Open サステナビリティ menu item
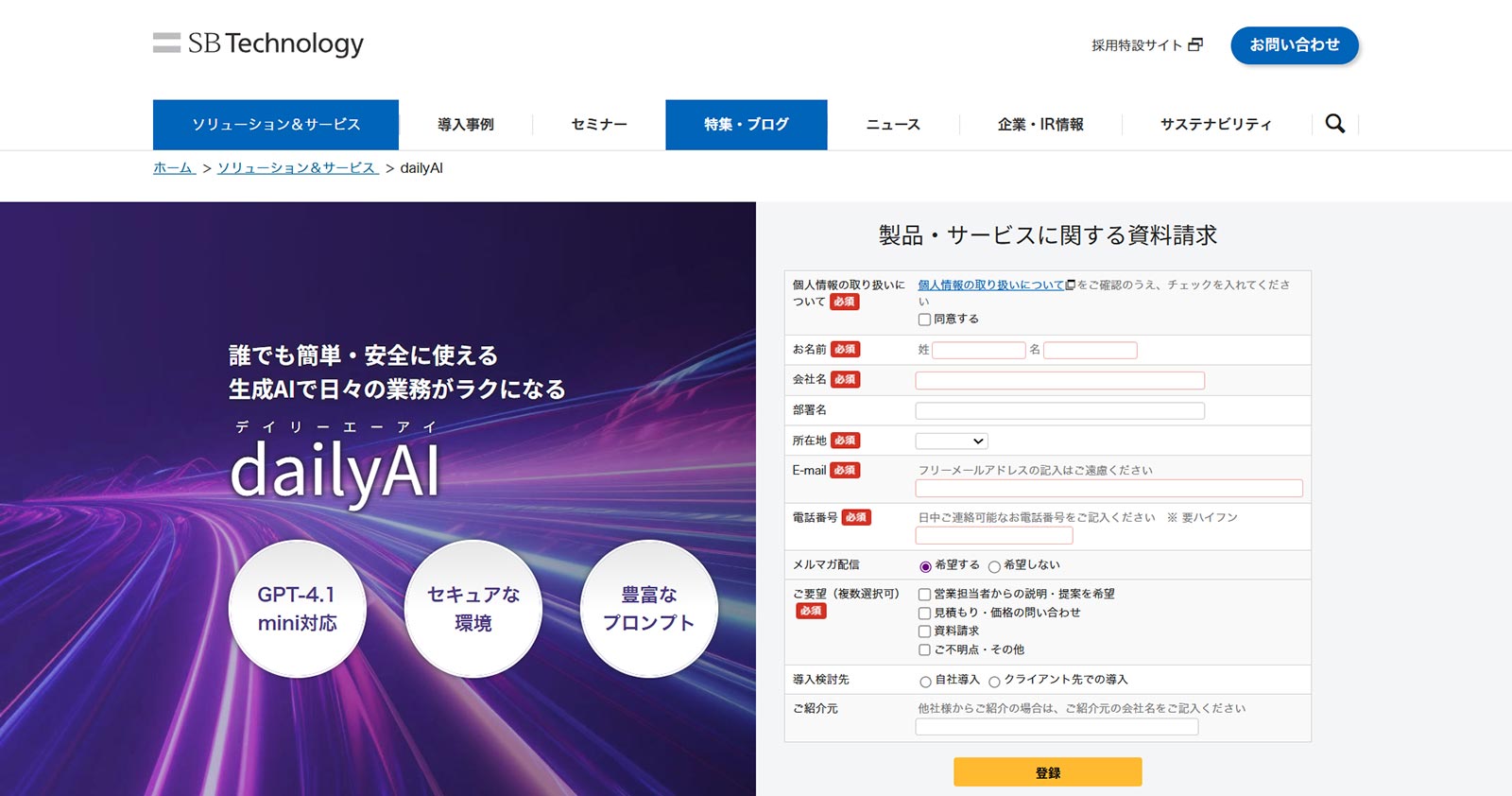 [1216, 125]
